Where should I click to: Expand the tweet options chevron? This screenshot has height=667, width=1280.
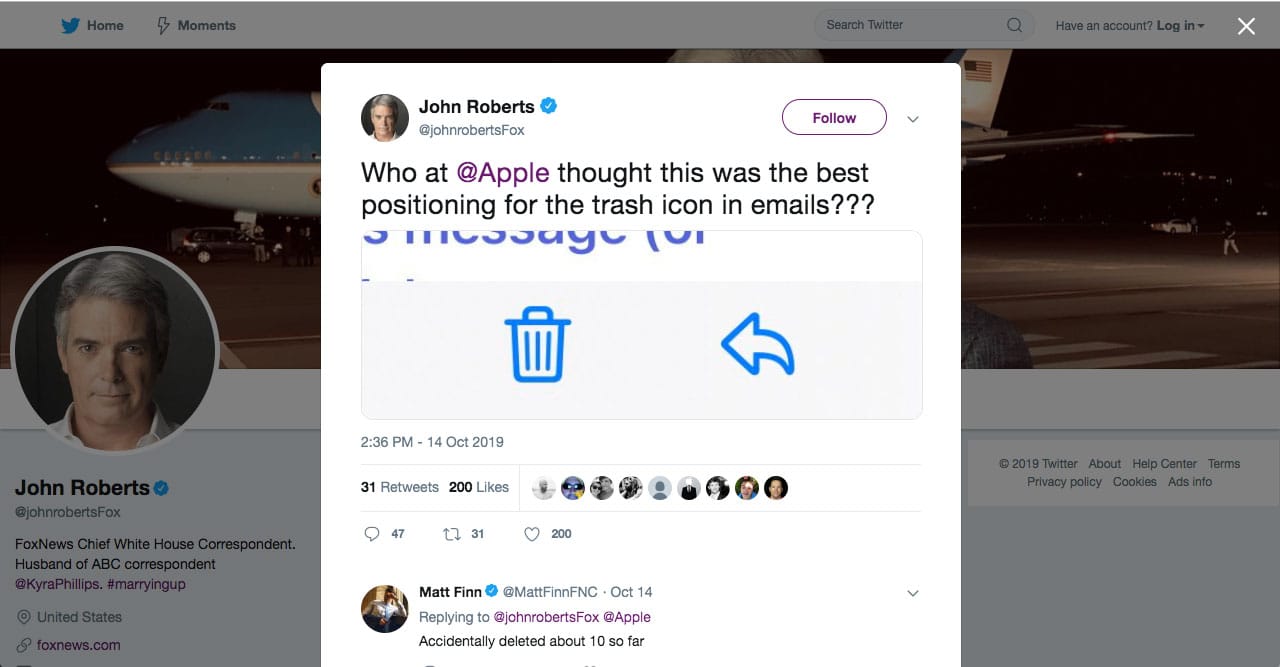click(x=912, y=118)
